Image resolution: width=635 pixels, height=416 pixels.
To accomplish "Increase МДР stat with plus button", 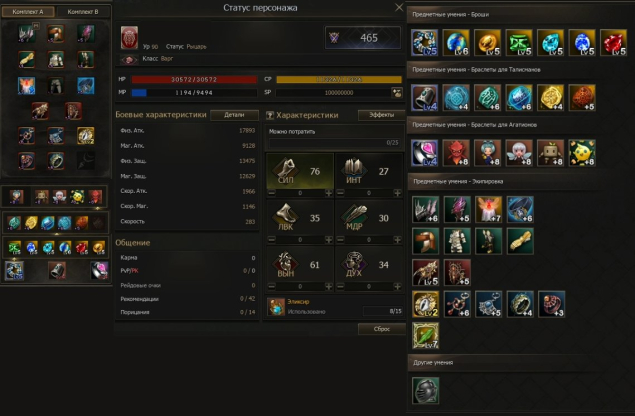I will click(397, 240).
